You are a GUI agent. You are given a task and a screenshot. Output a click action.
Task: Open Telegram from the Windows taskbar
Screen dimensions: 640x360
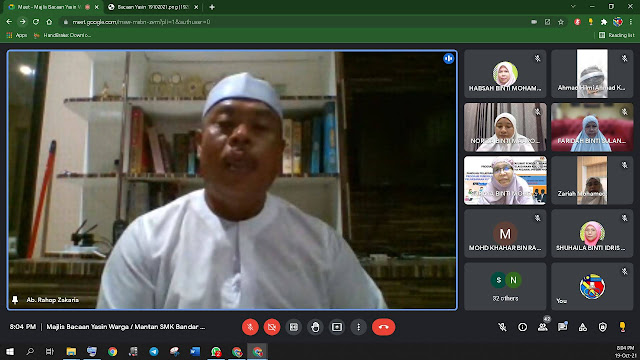(154, 351)
